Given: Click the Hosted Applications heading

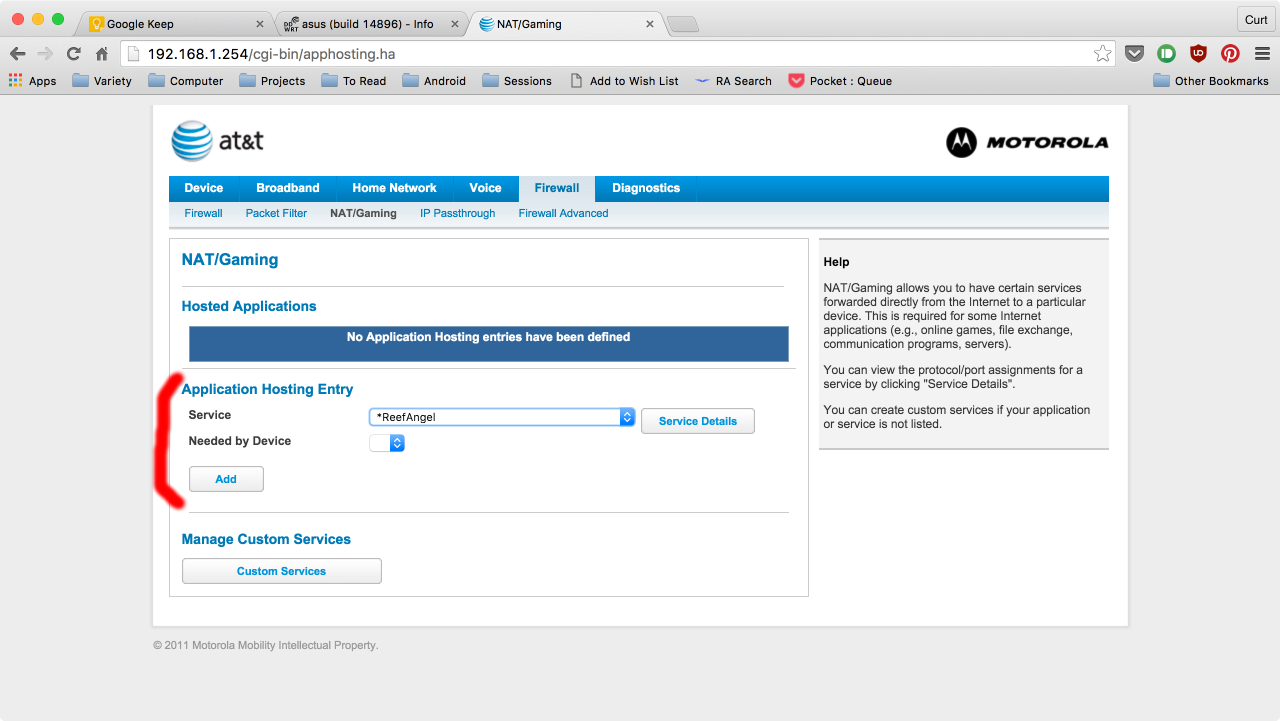Looking at the screenshot, I should (x=249, y=306).
